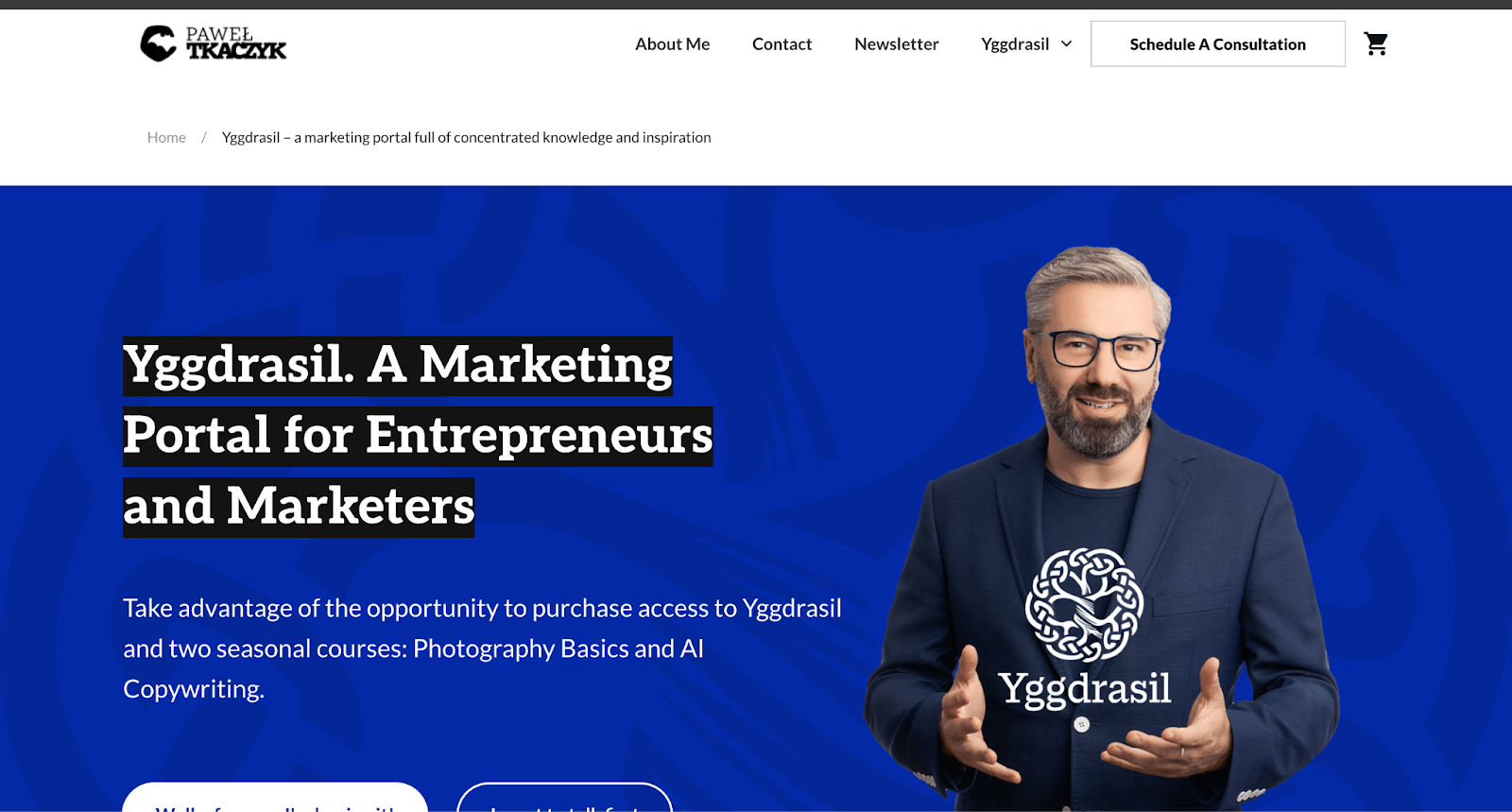Click the breadcrumb slash separator
This screenshot has height=812, width=1512.
[x=203, y=137]
